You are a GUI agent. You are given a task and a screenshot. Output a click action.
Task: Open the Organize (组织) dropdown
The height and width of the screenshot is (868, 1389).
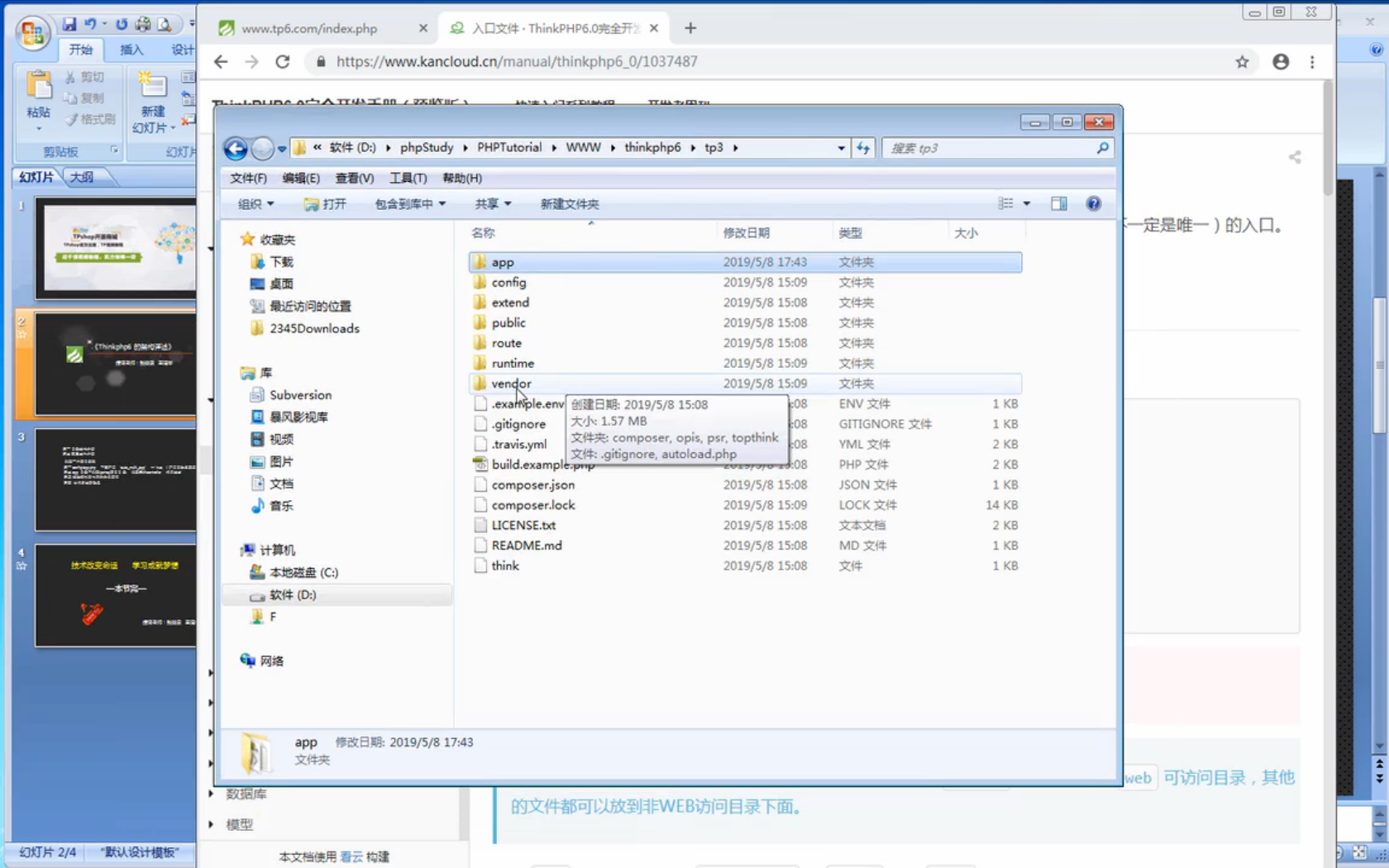tap(255, 204)
